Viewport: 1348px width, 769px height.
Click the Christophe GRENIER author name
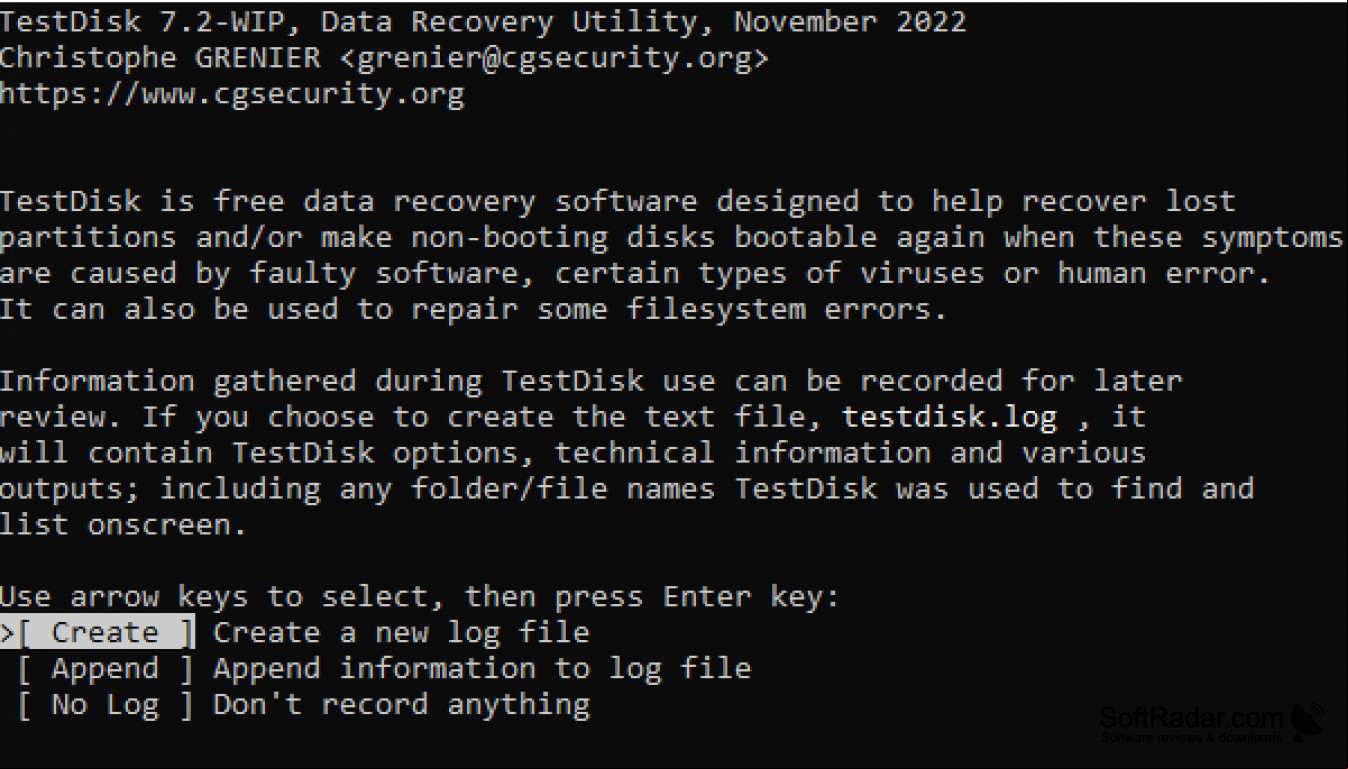(160, 58)
